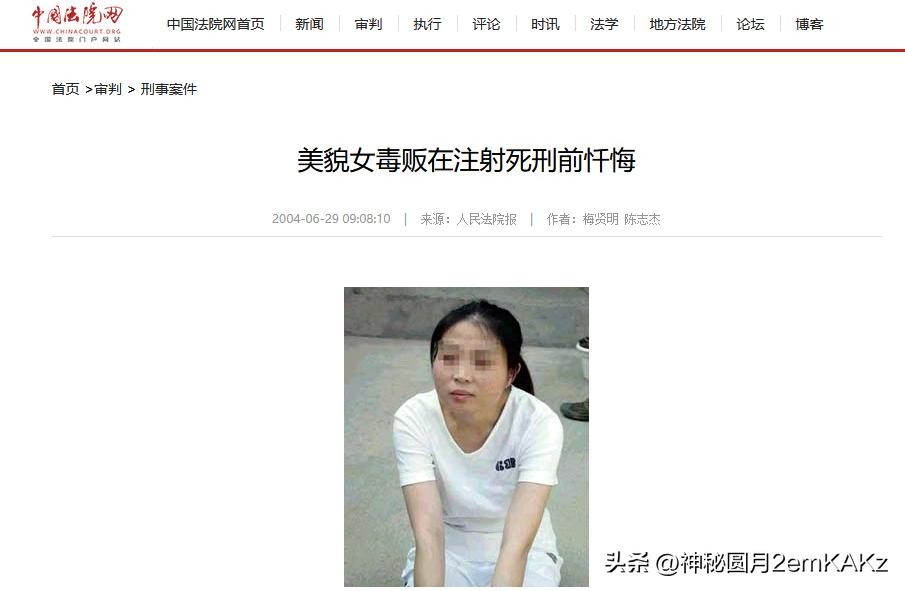The width and height of the screenshot is (905, 591).
Task: Go to the 新闻 menu item
Action: coord(309,24)
